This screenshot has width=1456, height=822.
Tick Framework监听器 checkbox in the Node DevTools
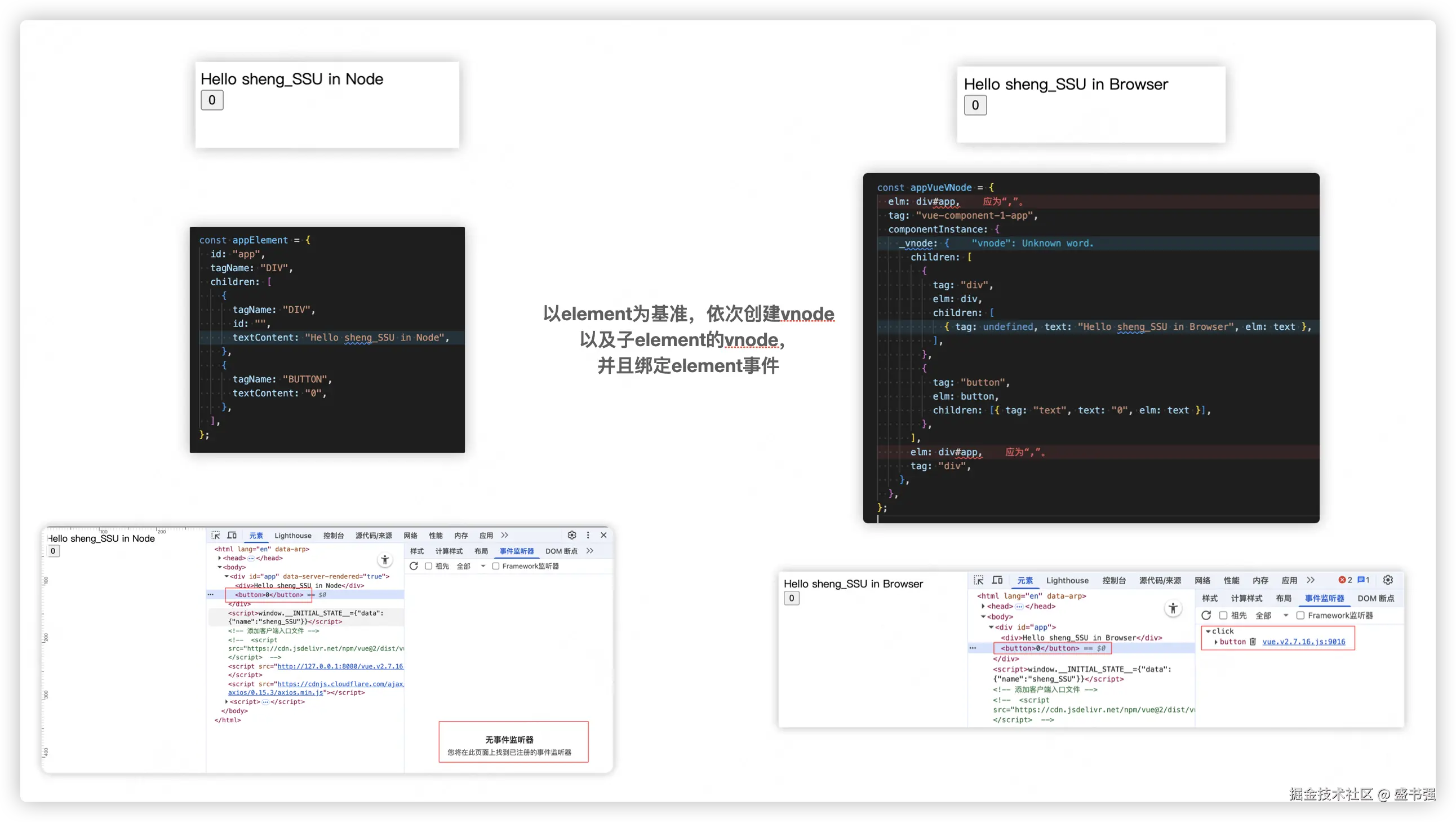tap(496, 566)
